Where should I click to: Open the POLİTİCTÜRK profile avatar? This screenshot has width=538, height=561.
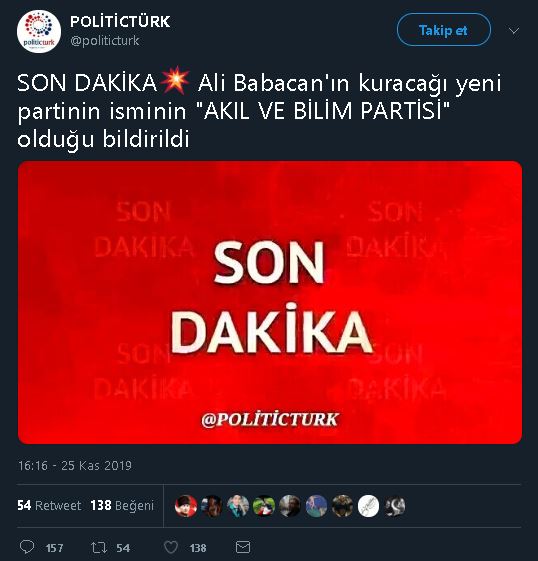click(x=39, y=31)
